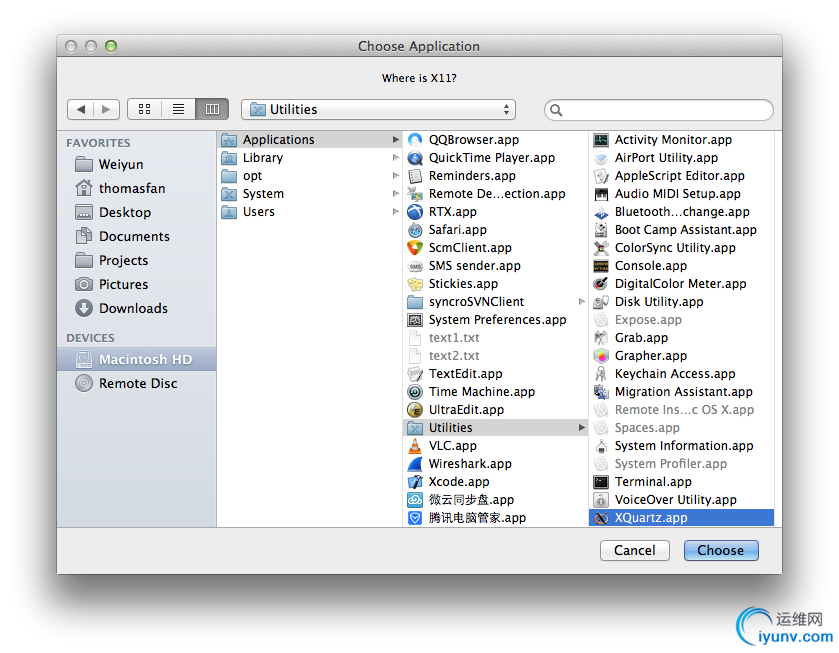This screenshot has width=839, height=653.
Task: Select the UltraEdit.app icon
Action: coord(415,409)
